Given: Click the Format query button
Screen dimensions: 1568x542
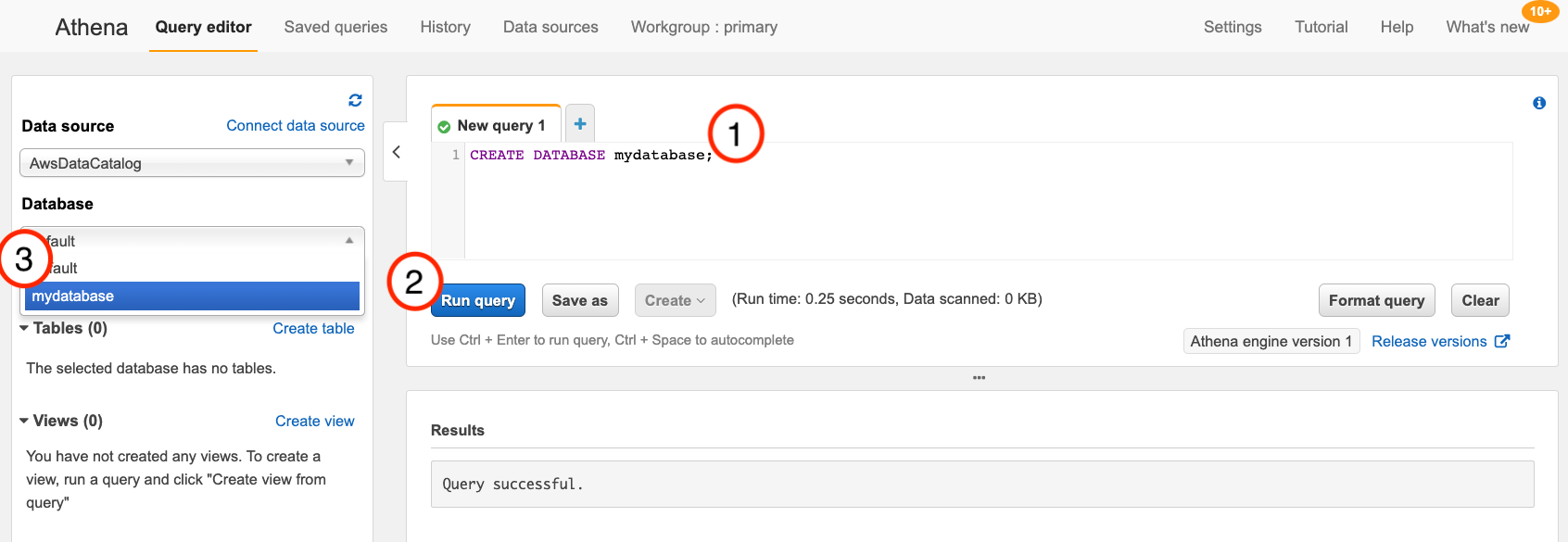Looking at the screenshot, I should (1376, 300).
